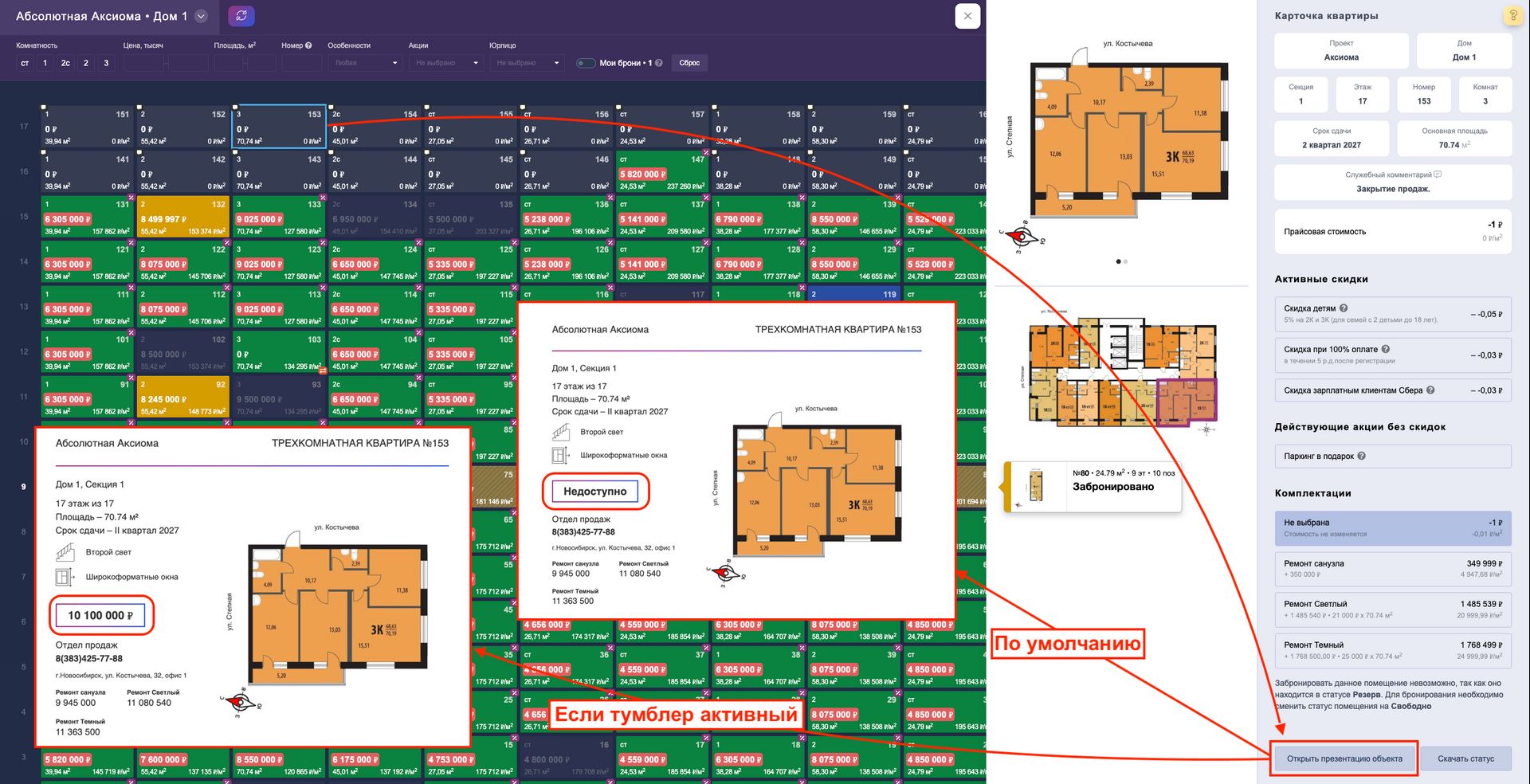Screen dimensions: 1530x784
Task: Click the Этаж '17' card
Action: click(1363, 94)
